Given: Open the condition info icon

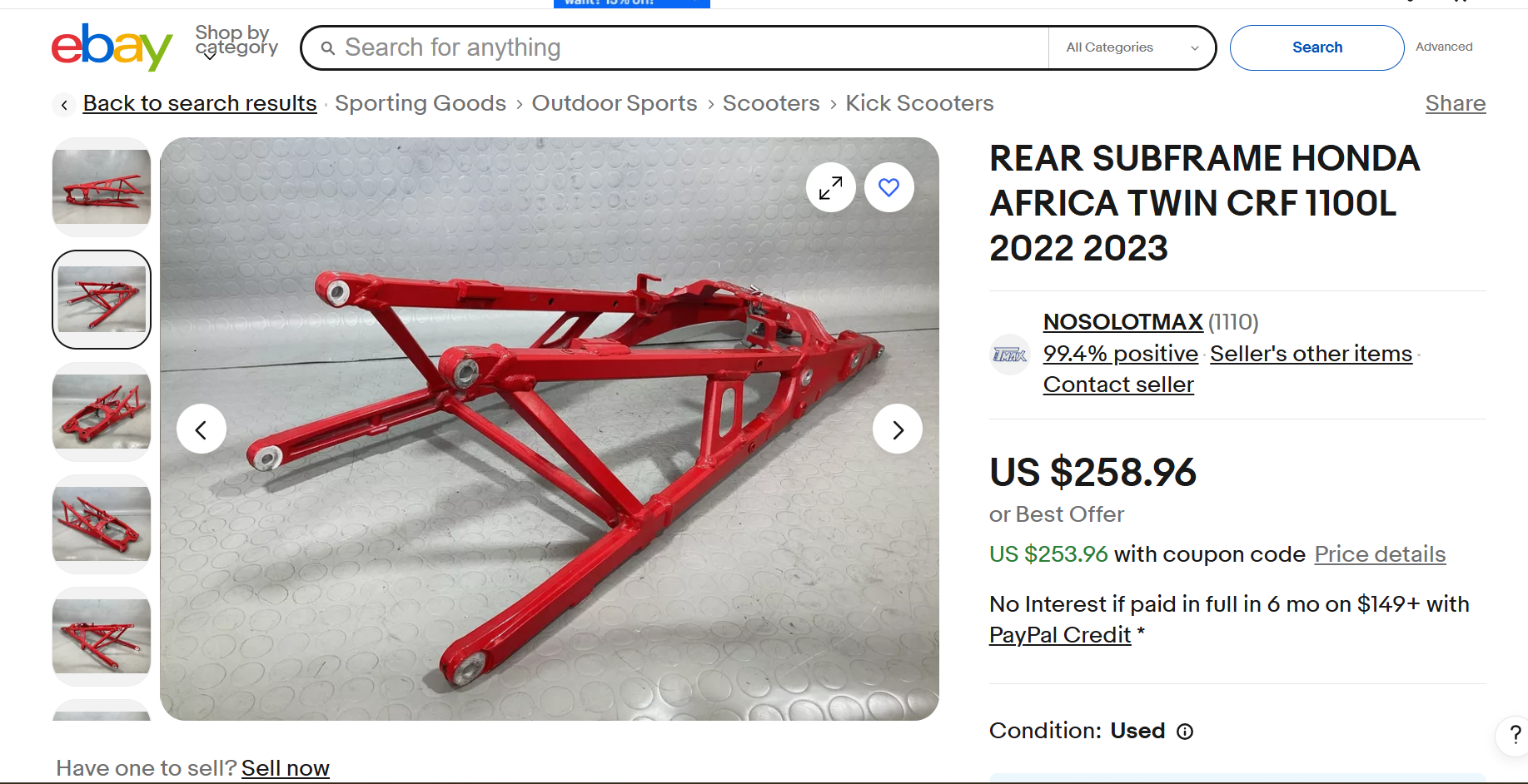Looking at the screenshot, I should click(1184, 732).
